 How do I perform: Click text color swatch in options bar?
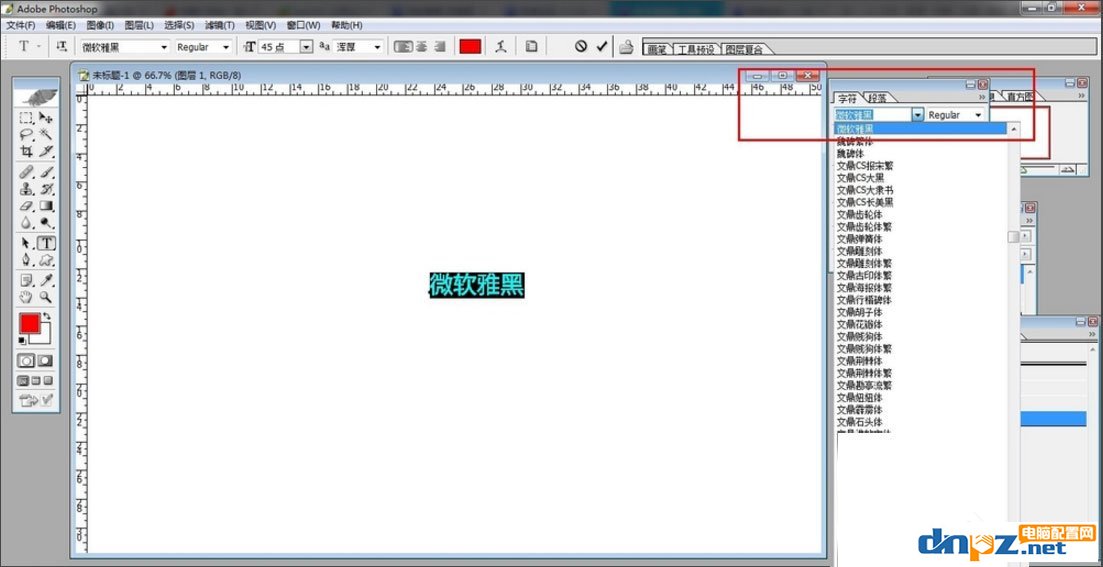click(470, 46)
